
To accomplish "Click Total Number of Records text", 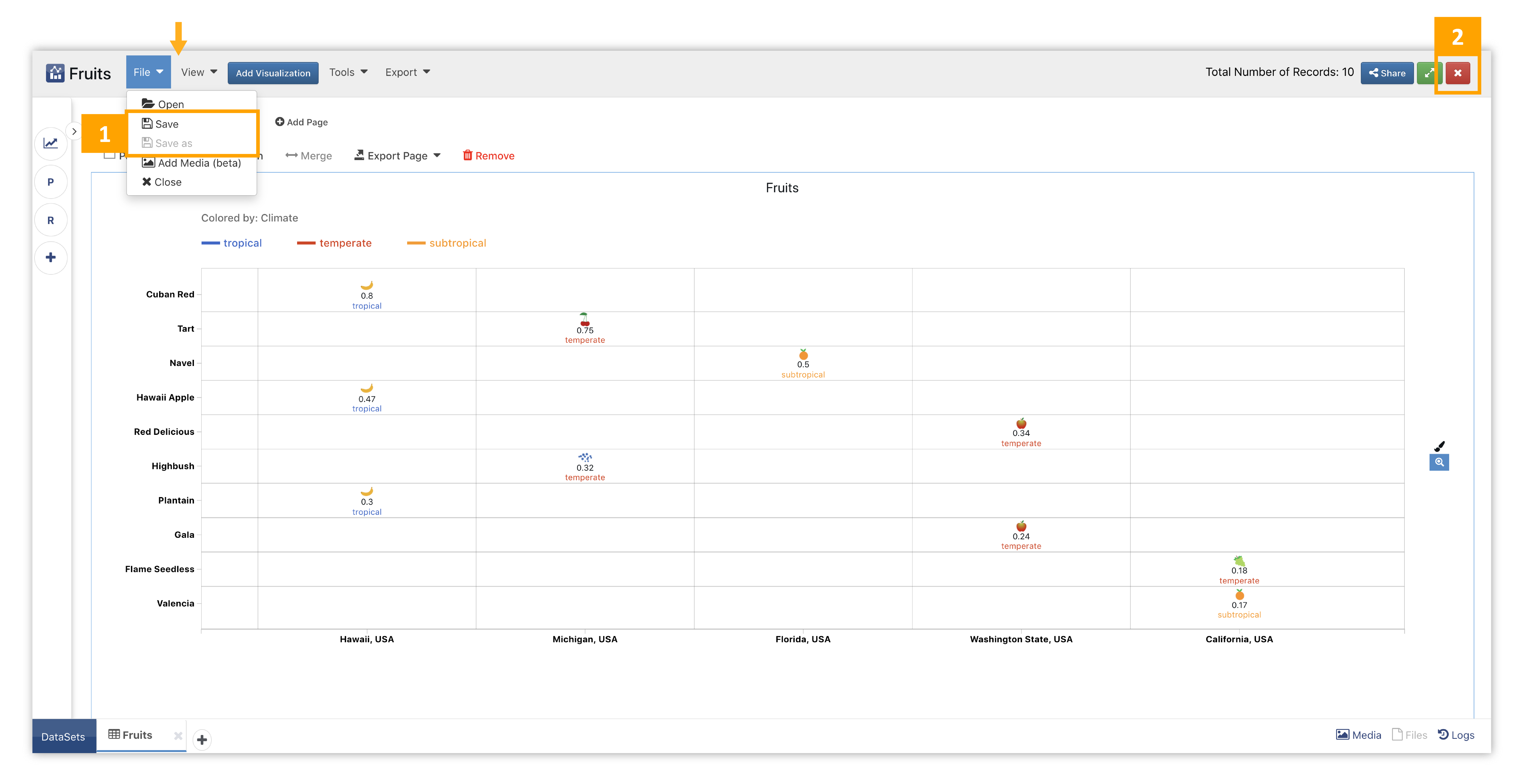I will [x=1280, y=72].
